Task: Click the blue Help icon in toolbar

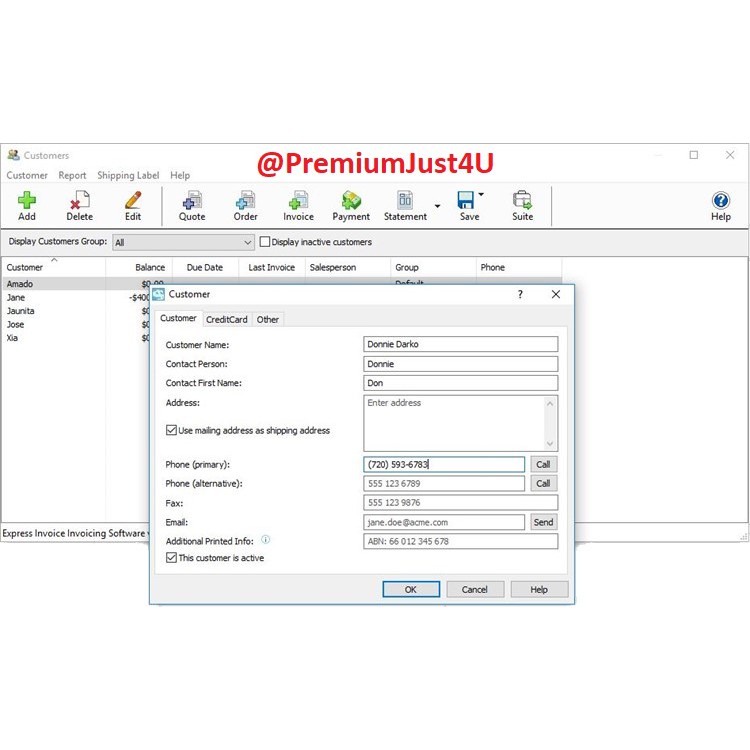Action: pos(720,205)
